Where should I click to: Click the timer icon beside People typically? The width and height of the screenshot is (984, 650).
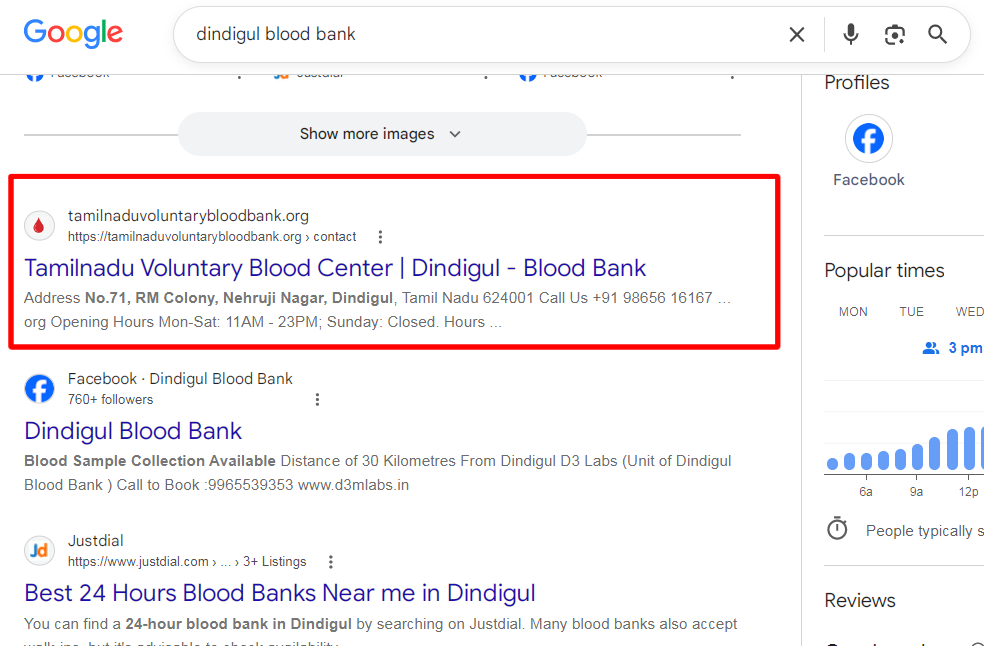(x=837, y=529)
